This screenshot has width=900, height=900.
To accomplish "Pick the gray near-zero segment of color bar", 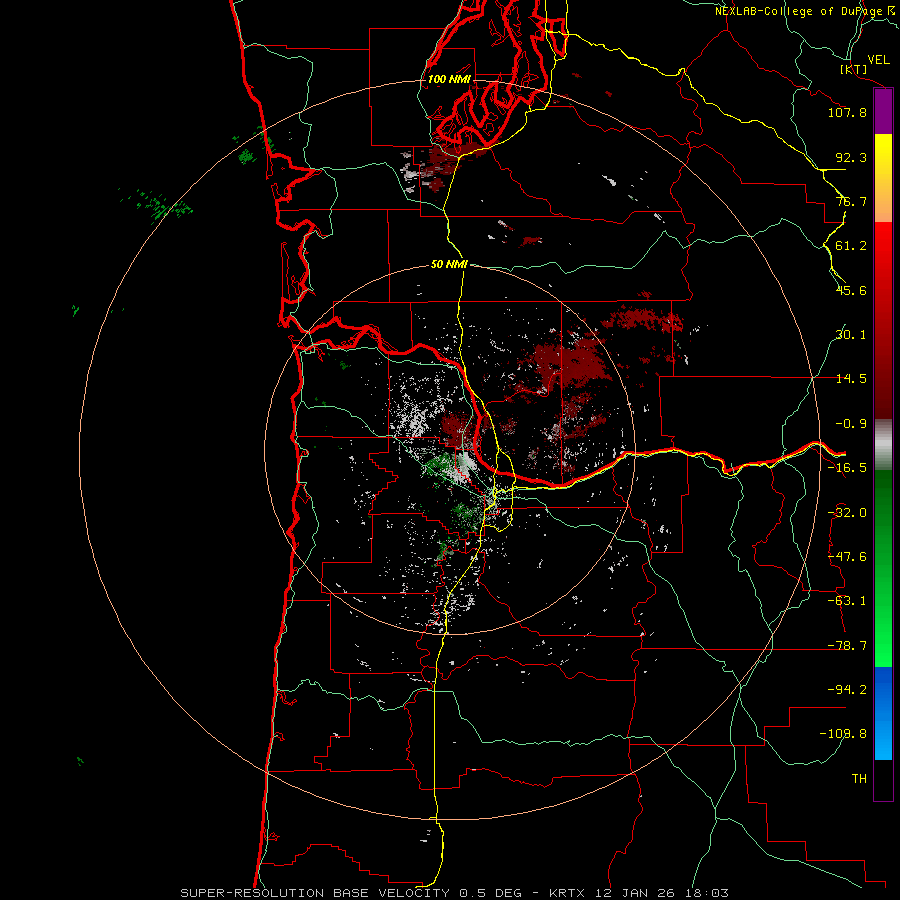I will click(883, 445).
